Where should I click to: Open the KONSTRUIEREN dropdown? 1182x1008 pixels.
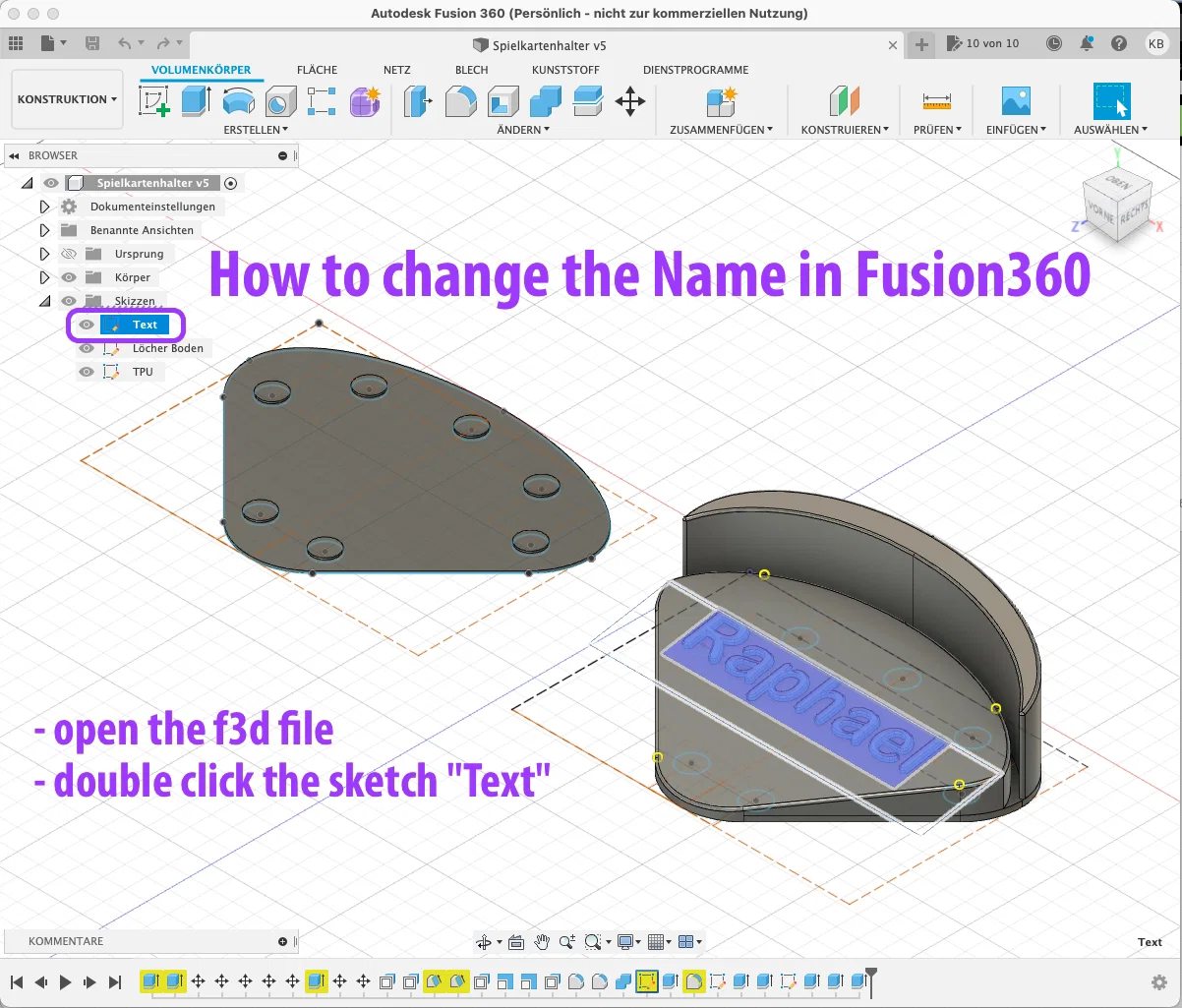(845, 130)
